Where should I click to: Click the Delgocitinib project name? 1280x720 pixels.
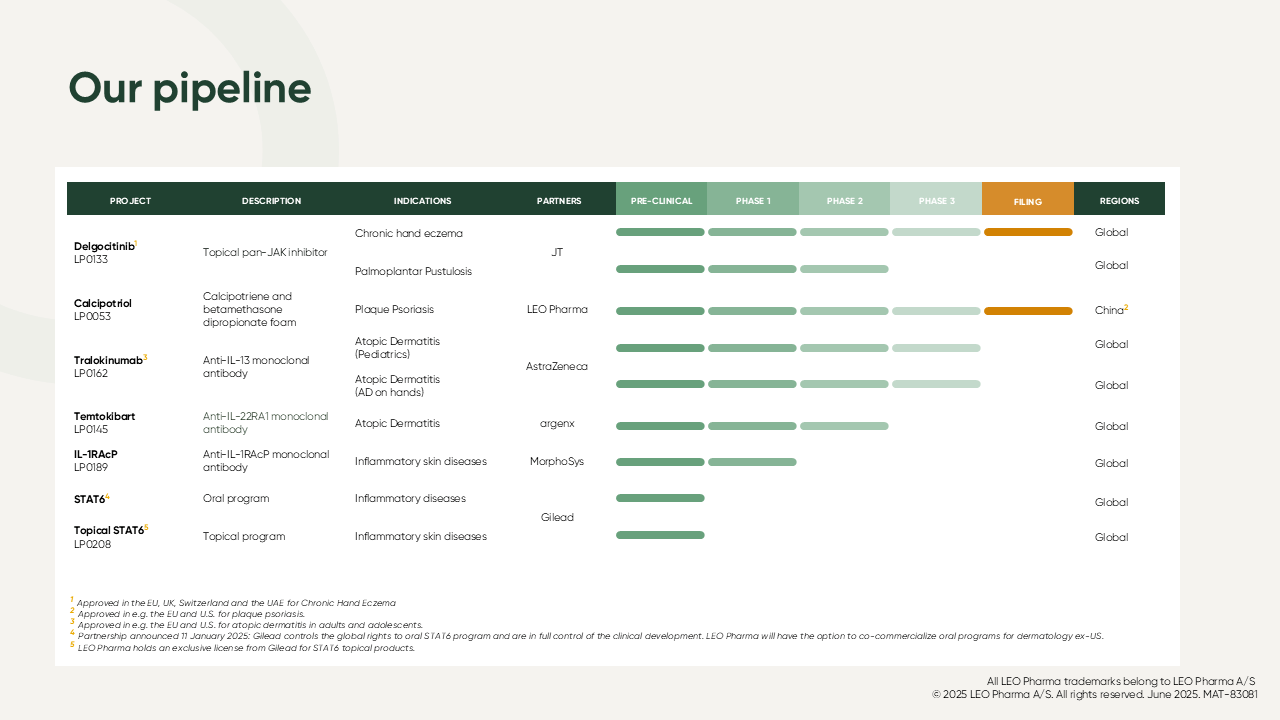click(x=104, y=246)
